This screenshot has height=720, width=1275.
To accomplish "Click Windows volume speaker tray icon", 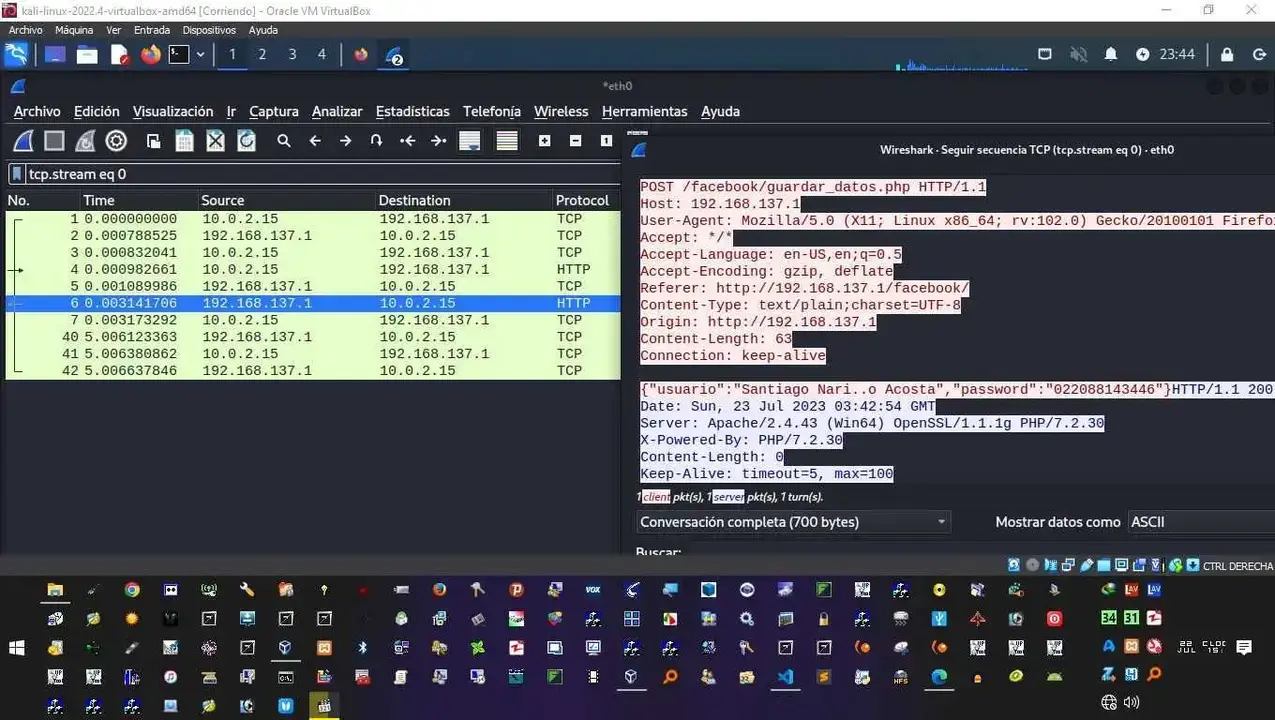I will tap(1131, 702).
